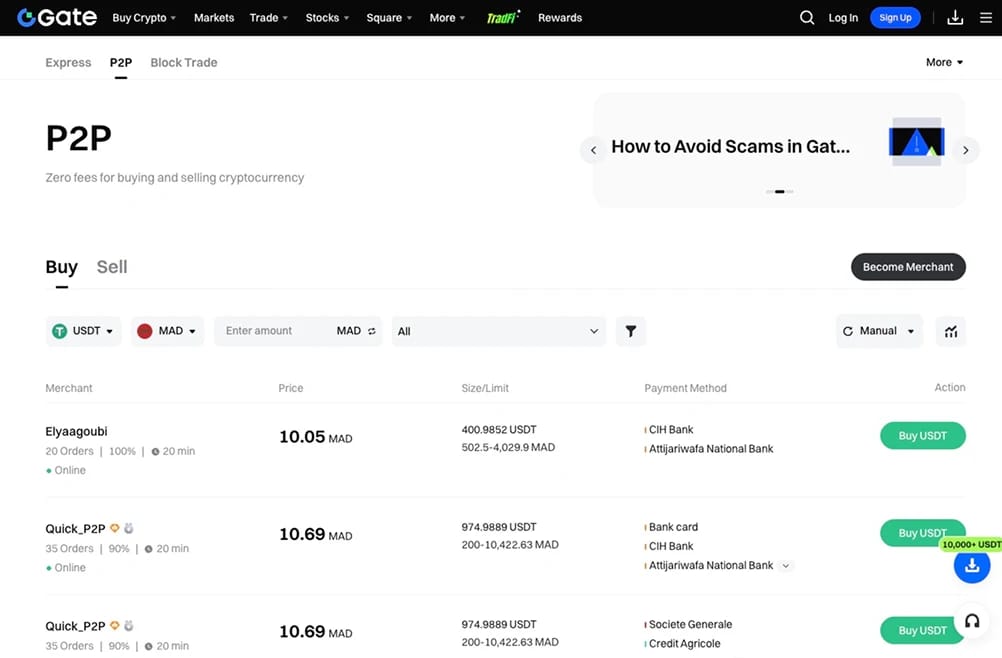Click the MAD currency swap icon
Image resolution: width=1002 pixels, height=658 pixels.
pos(372,331)
